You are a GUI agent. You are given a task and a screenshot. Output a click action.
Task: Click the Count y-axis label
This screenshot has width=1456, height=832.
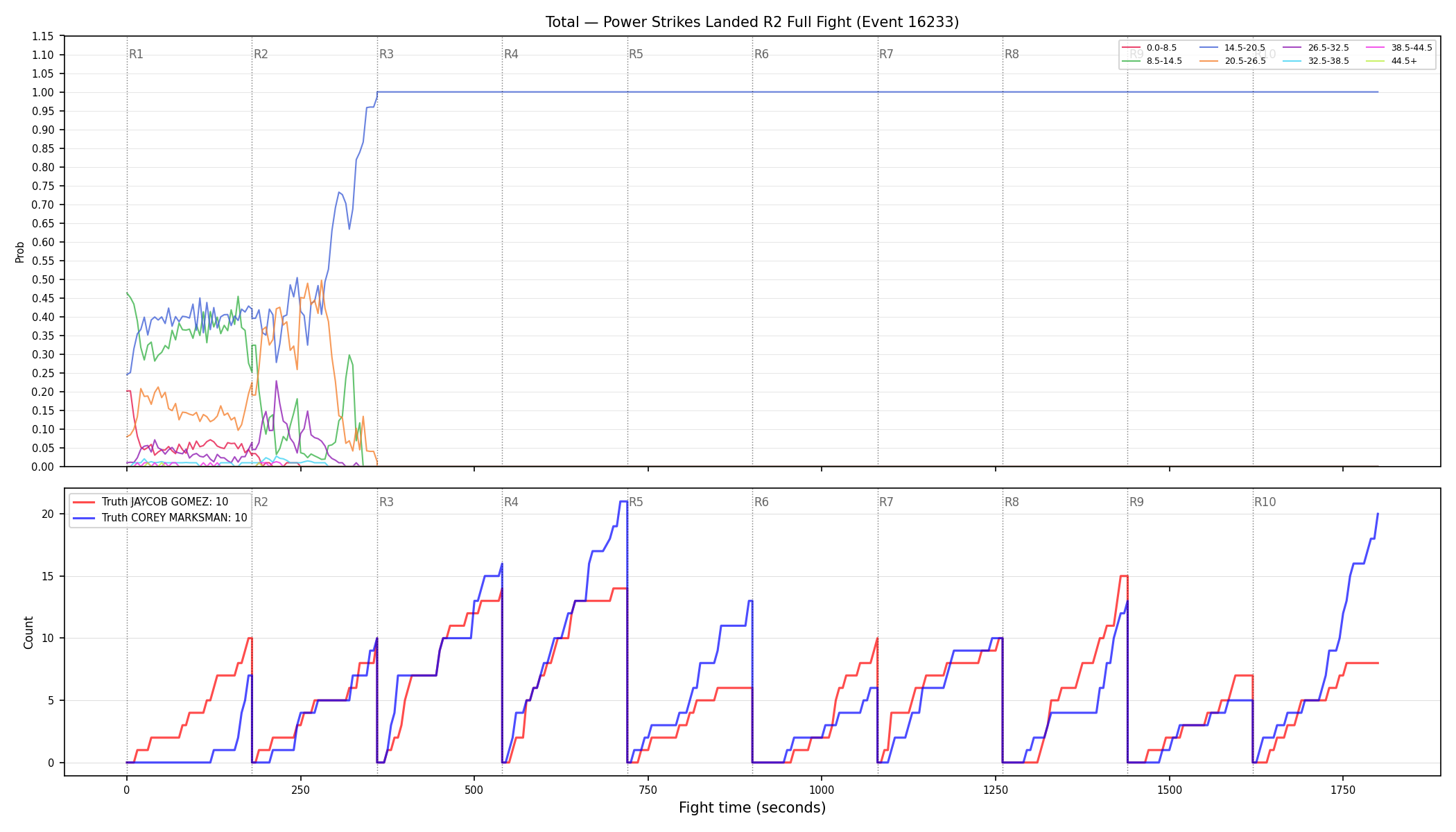click(28, 632)
